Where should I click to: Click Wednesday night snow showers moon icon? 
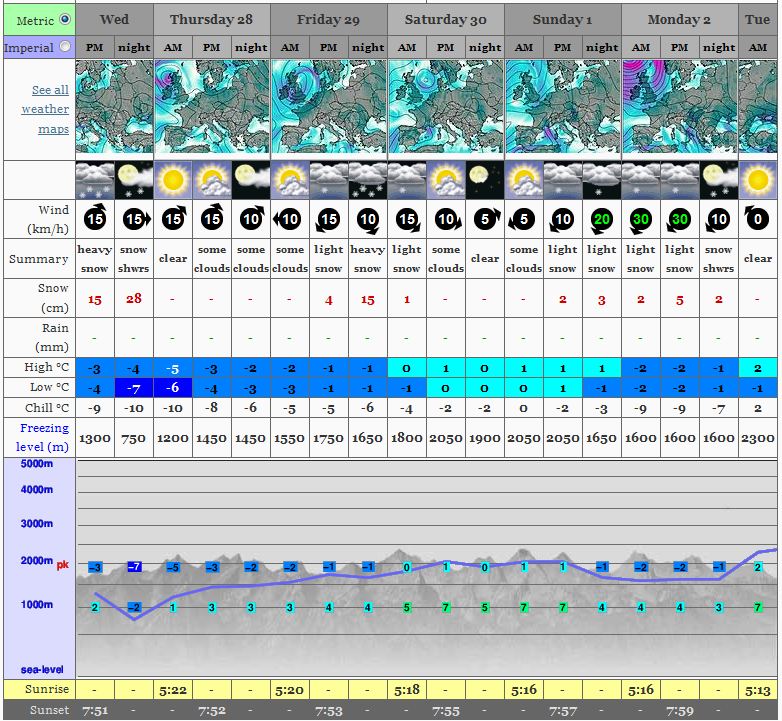(134, 180)
